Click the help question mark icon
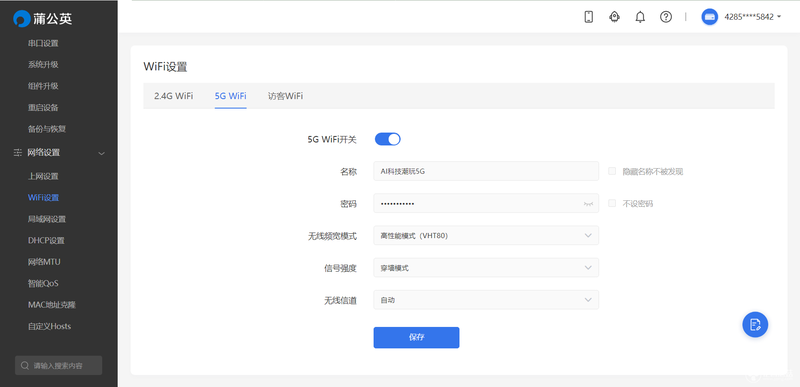Image resolution: width=800 pixels, height=387 pixels. pos(665,17)
